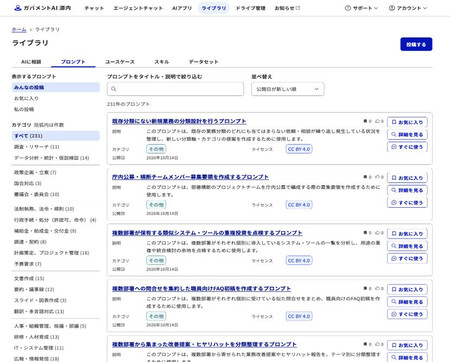Open the 改善提案・ヒヤリハット prompt title link
This screenshot has width=450, height=362.
pos(204,344)
